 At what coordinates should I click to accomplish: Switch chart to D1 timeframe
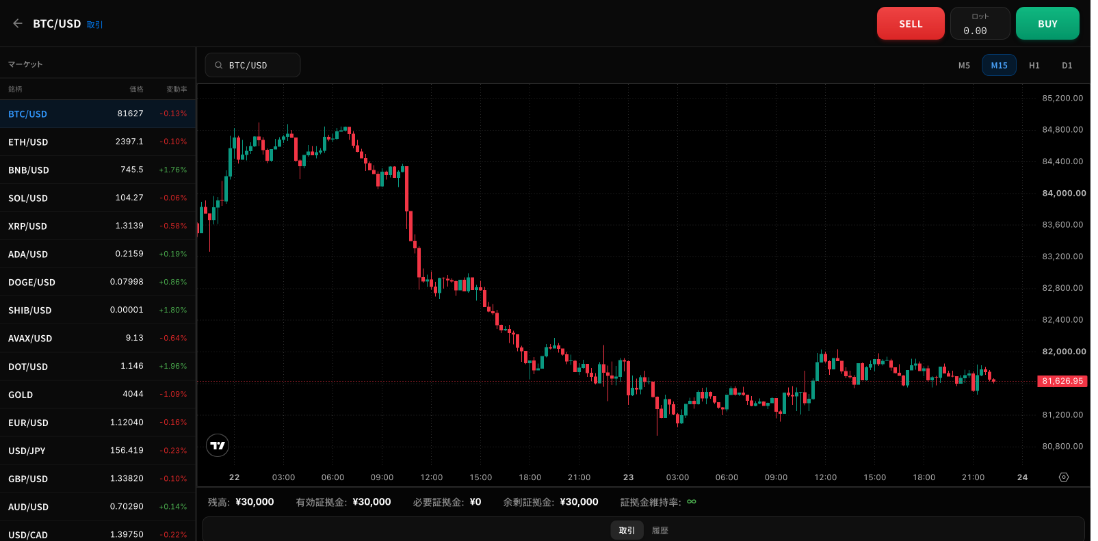[x=1066, y=65]
